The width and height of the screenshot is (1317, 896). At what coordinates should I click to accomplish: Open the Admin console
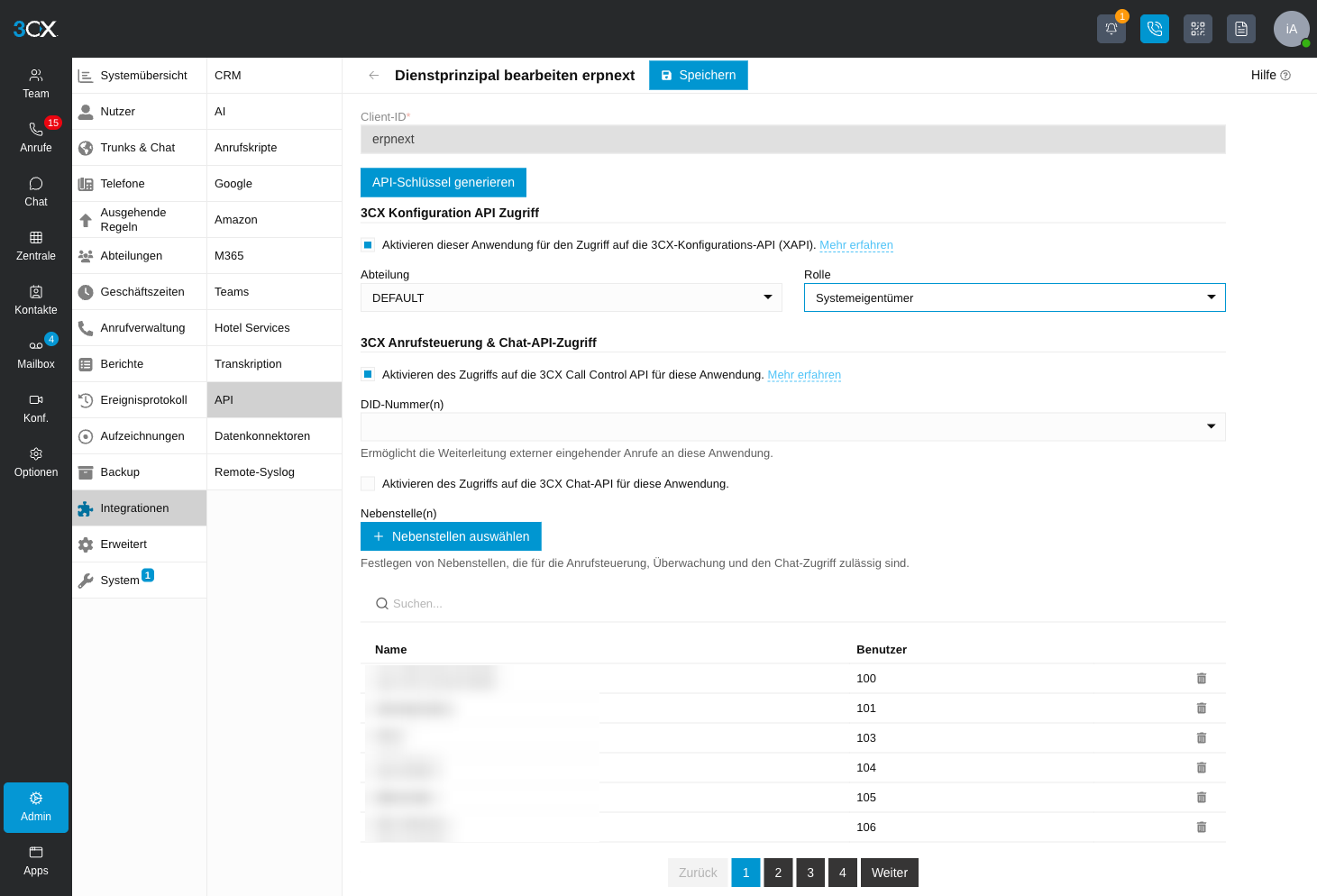pos(36,808)
